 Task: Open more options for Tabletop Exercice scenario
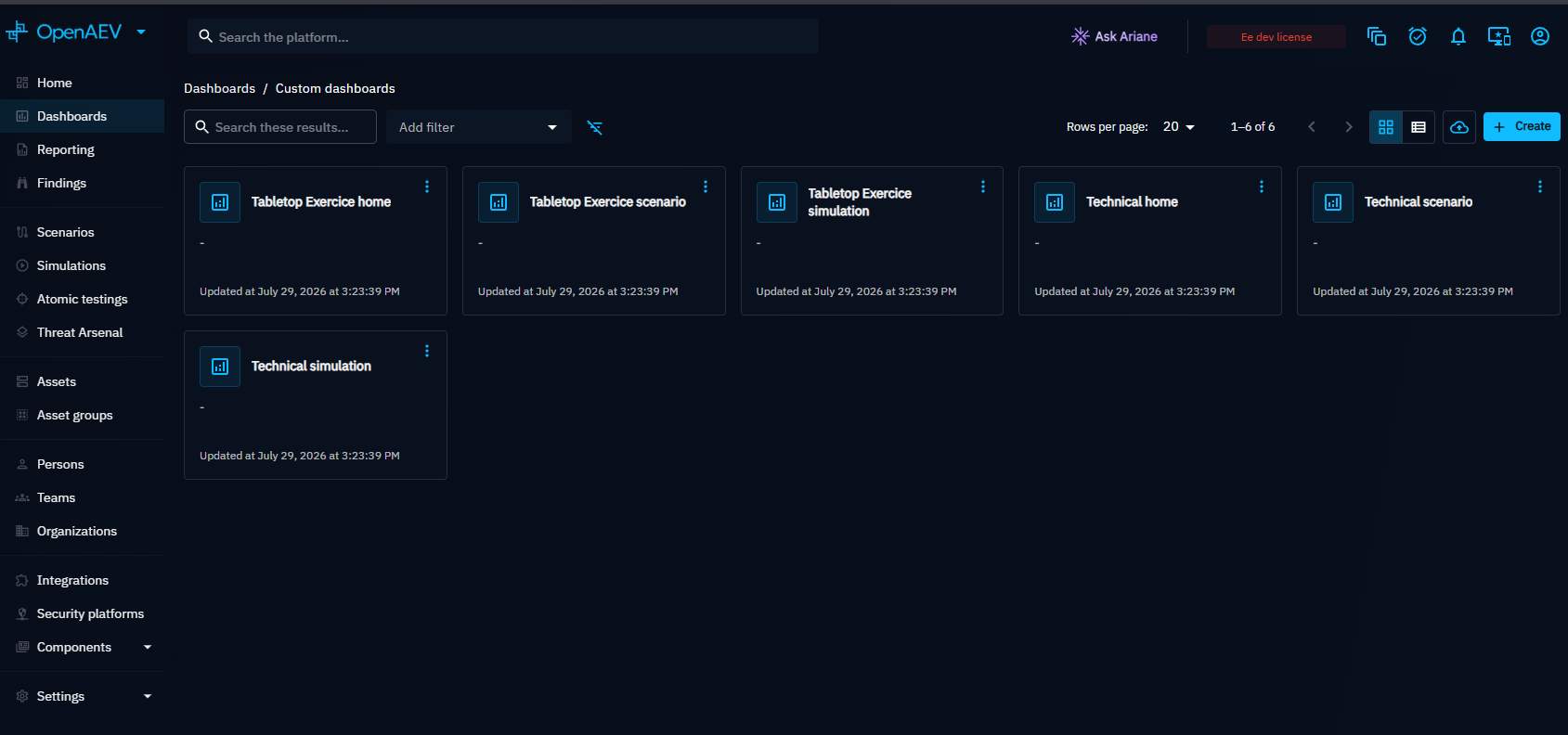tap(706, 187)
